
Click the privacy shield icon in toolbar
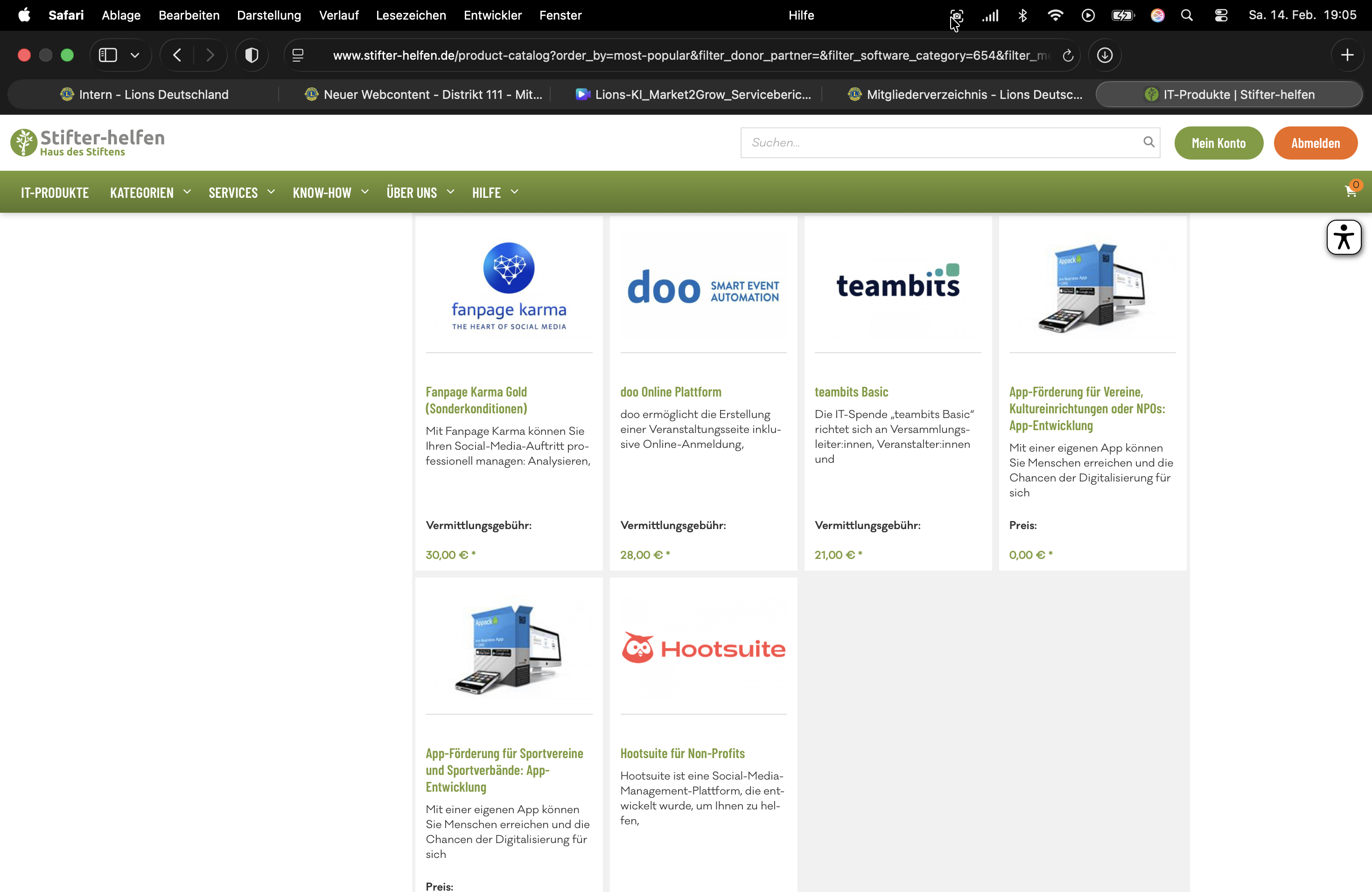(x=252, y=56)
